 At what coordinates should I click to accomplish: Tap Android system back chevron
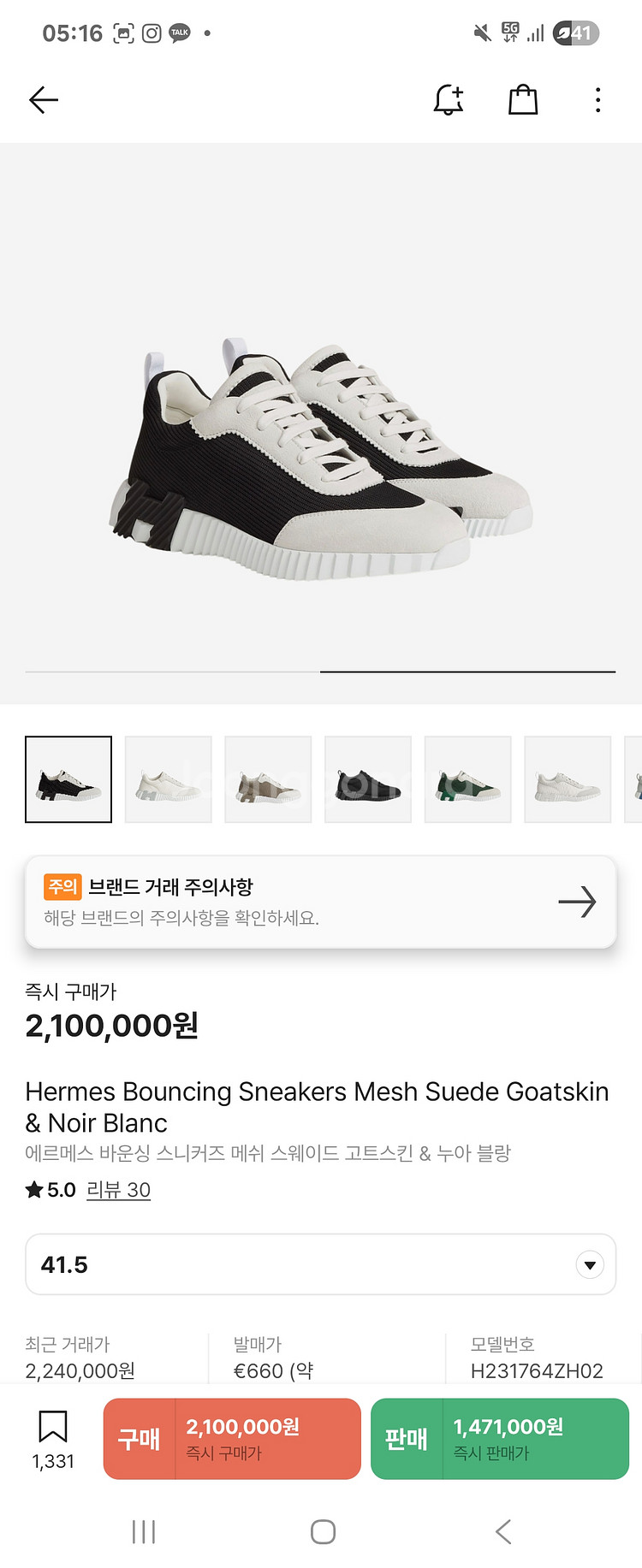[503, 1531]
